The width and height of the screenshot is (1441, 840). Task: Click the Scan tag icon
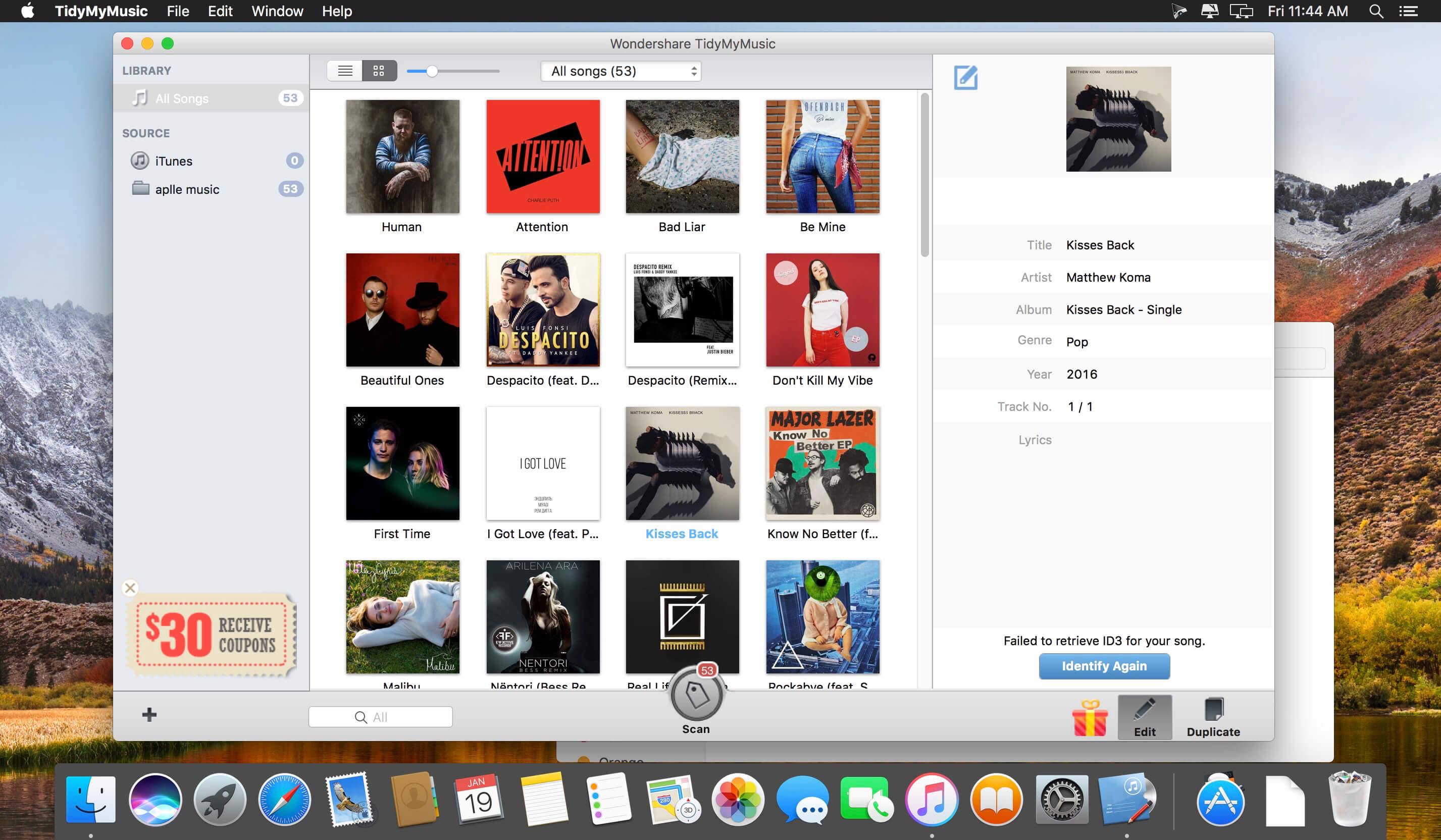coord(696,695)
